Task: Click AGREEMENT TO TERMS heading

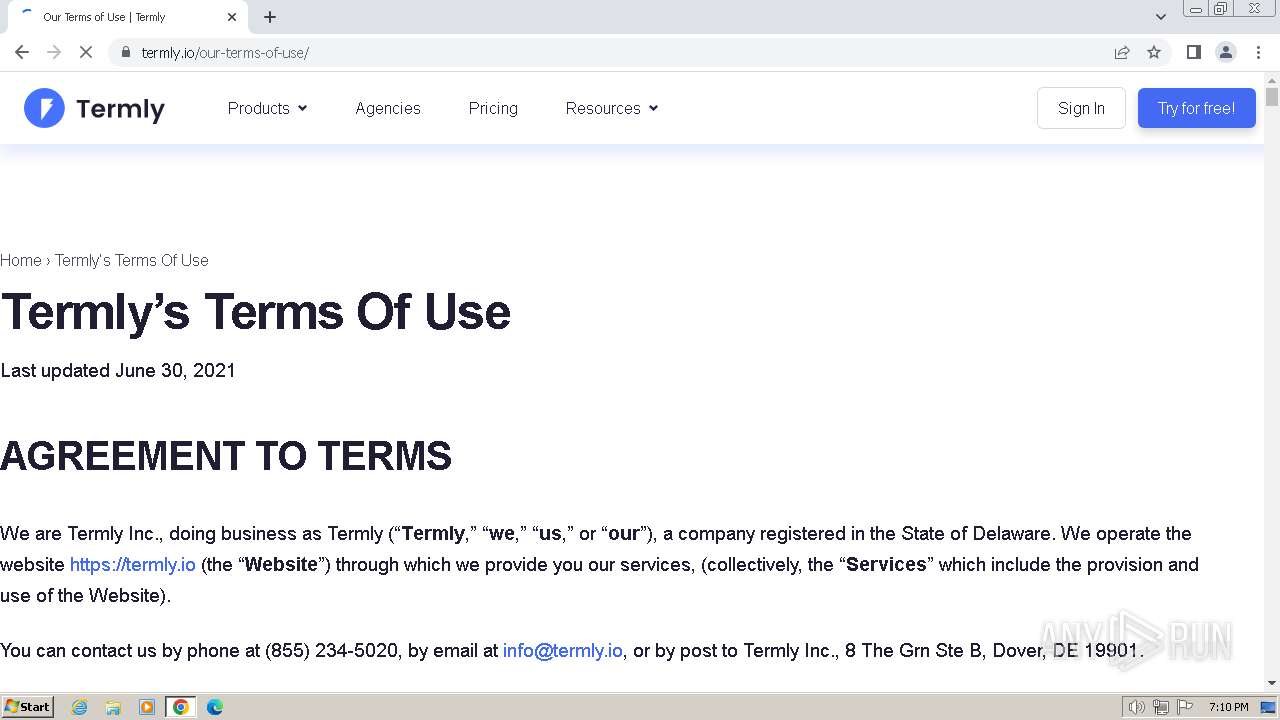Action: point(226,456)
